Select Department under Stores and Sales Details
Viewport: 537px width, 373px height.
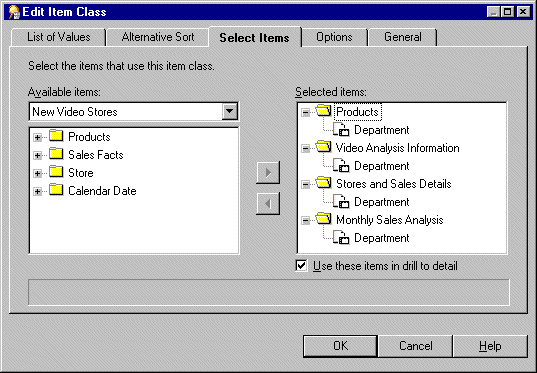click(x=382, y=202)
